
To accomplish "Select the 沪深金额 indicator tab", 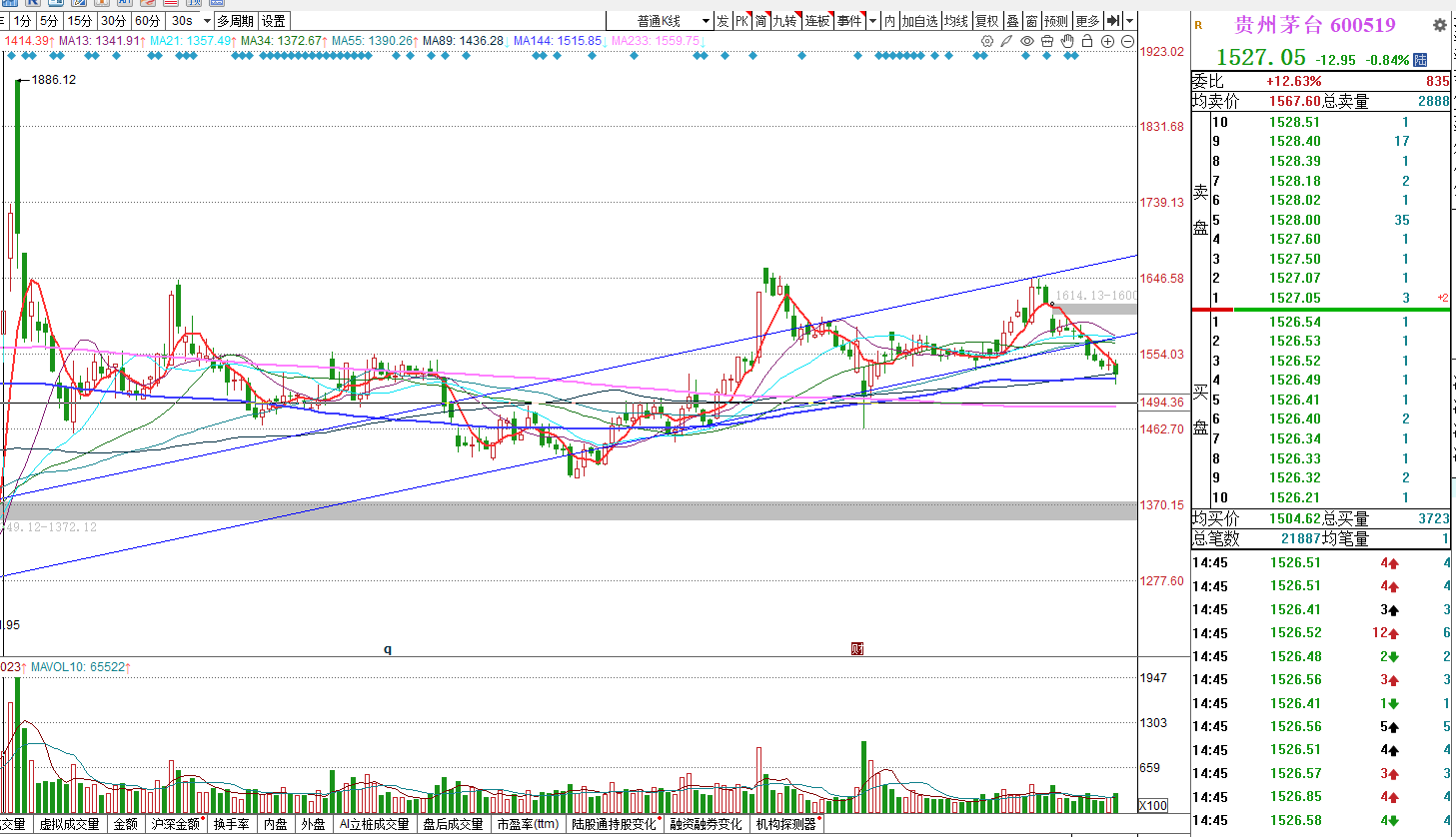I will point(176,824).
